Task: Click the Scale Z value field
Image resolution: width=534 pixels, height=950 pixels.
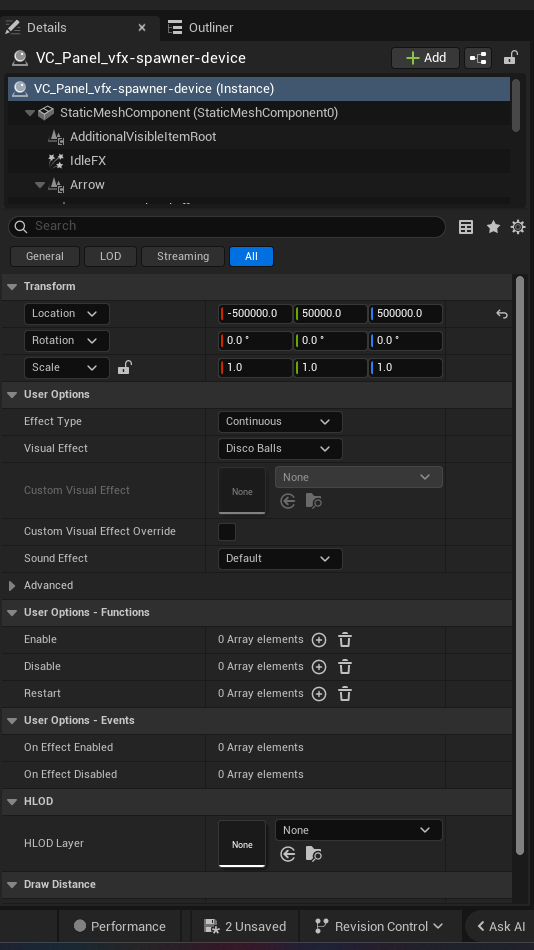Action: tap(406, 368)
